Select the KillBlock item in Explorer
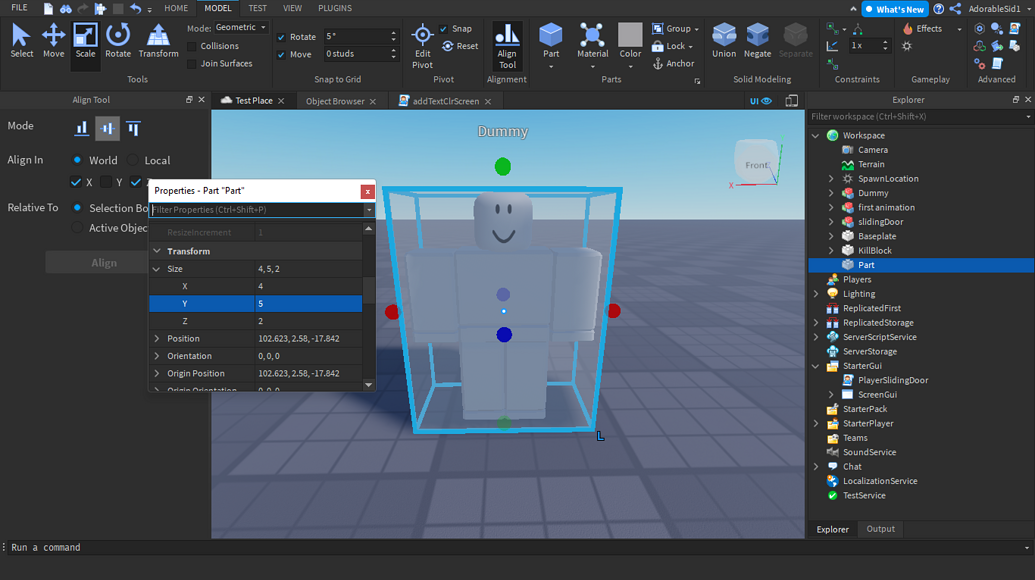 tap(875, 251)
